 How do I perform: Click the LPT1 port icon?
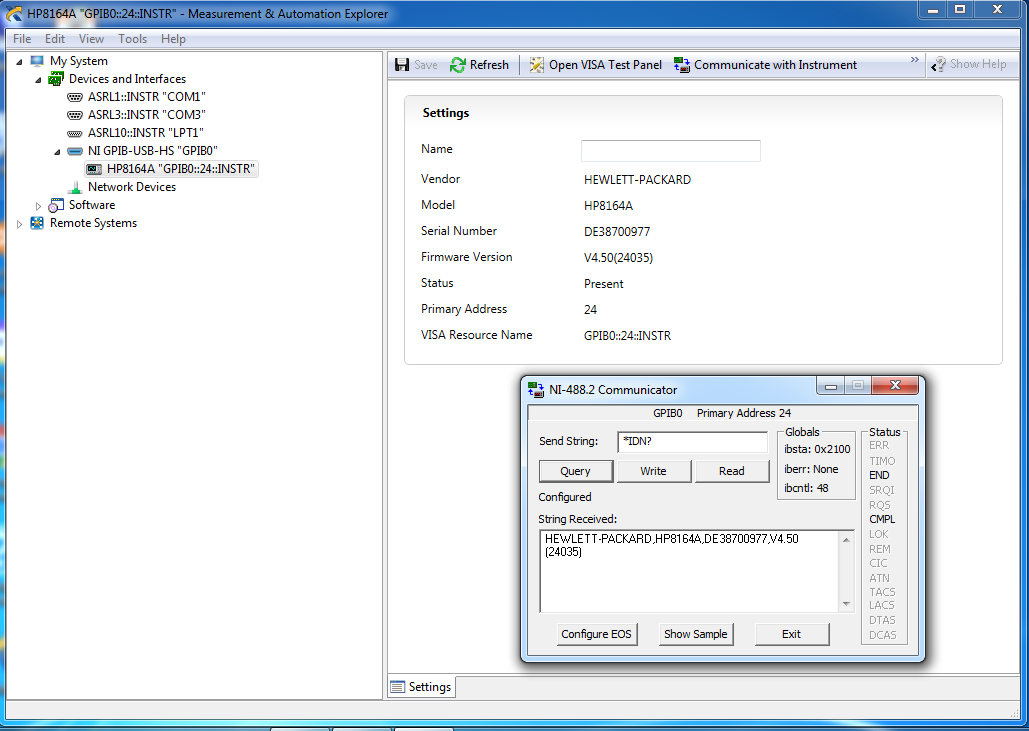pyautogui.click(x=75, y=133)
